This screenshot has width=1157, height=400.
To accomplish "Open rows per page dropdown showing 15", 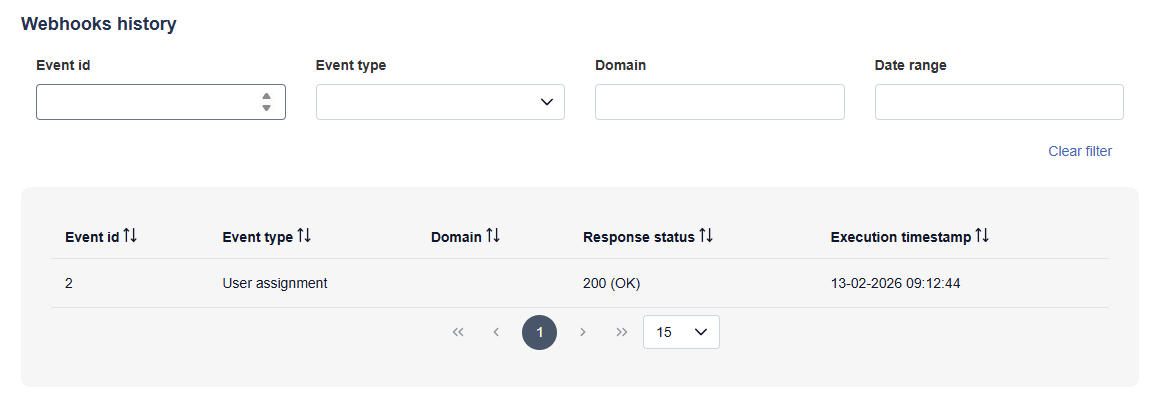I will 681,332.
